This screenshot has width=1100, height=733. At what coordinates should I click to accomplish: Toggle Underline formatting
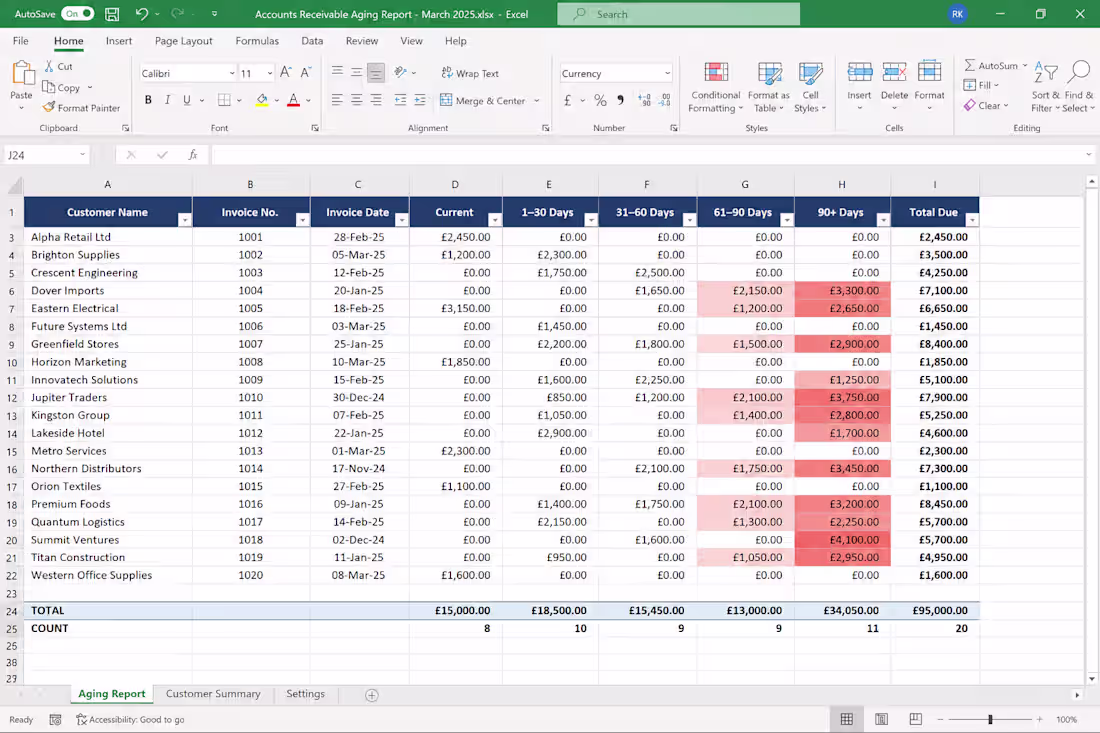(187, 100)
